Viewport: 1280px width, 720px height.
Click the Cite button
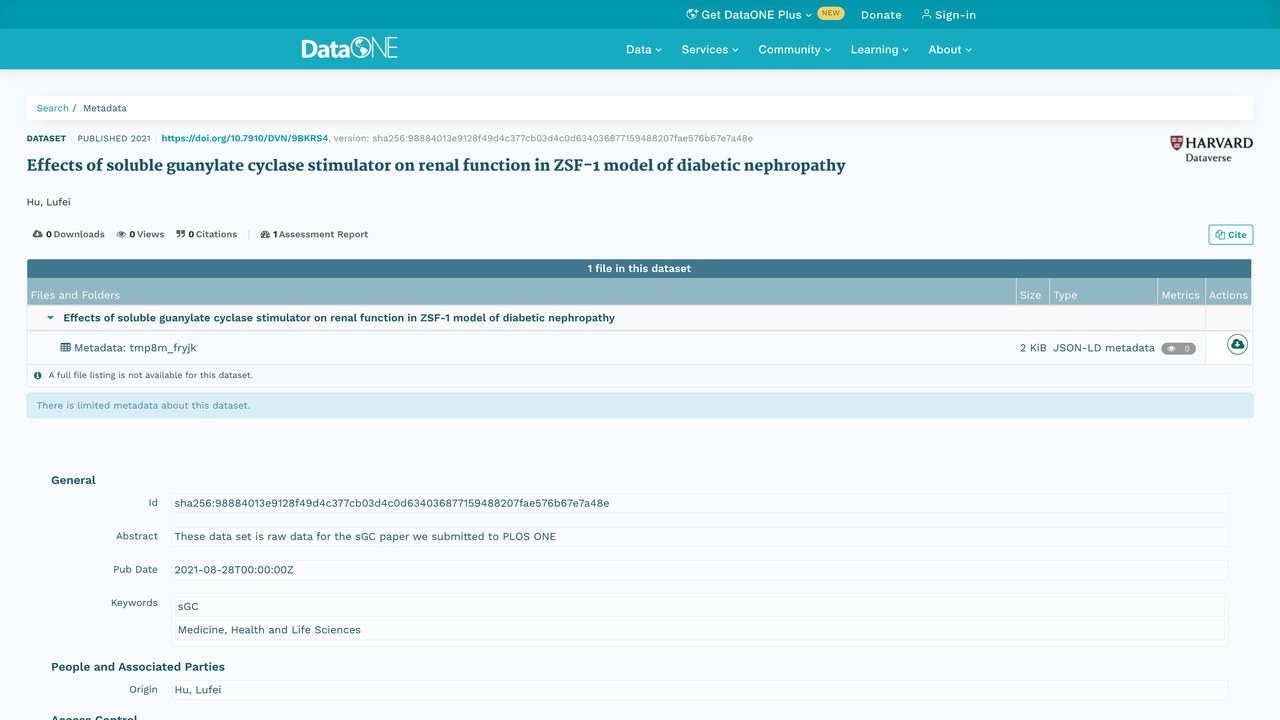(x=1231, y=235)
